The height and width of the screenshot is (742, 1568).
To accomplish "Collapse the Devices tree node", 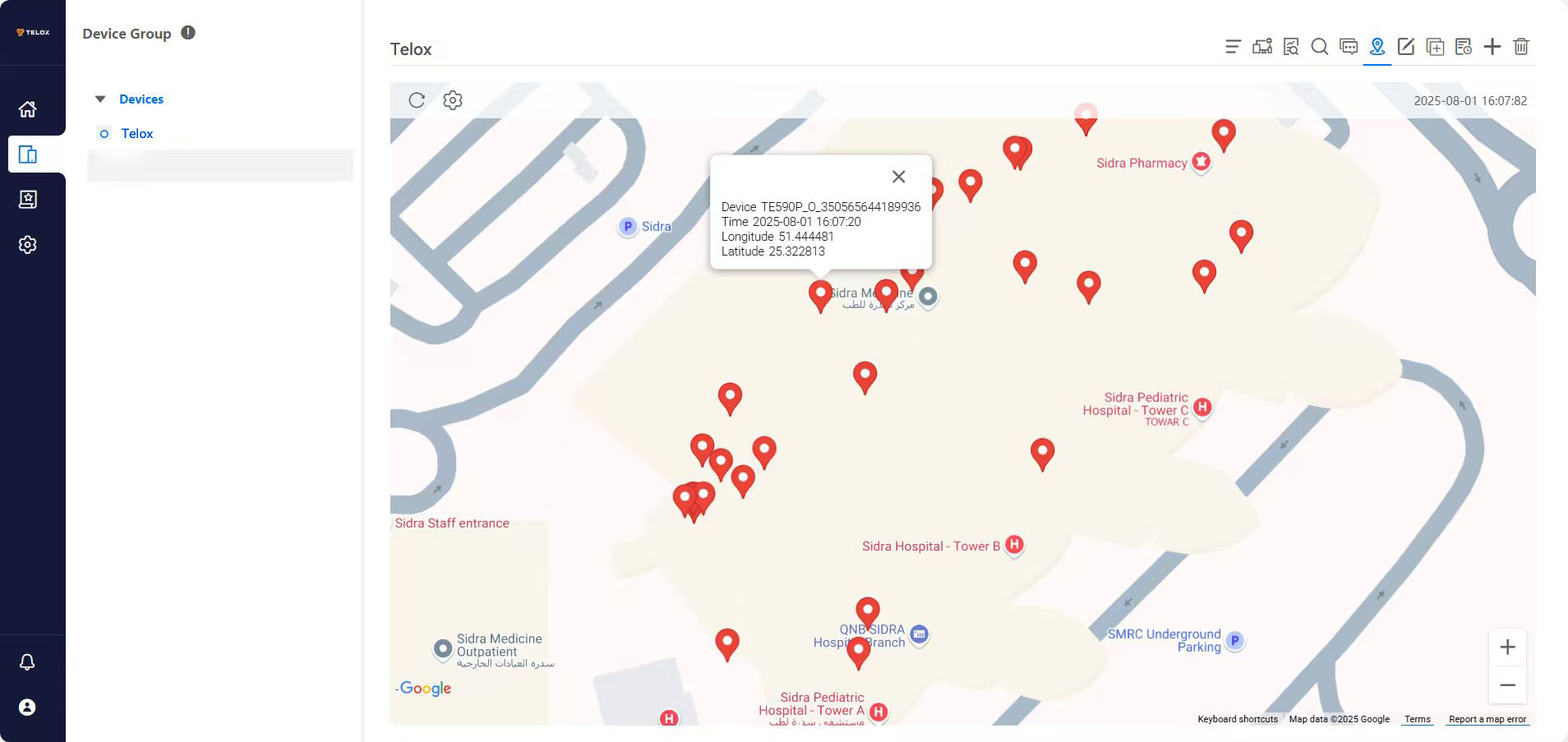I will coord(100,99).
